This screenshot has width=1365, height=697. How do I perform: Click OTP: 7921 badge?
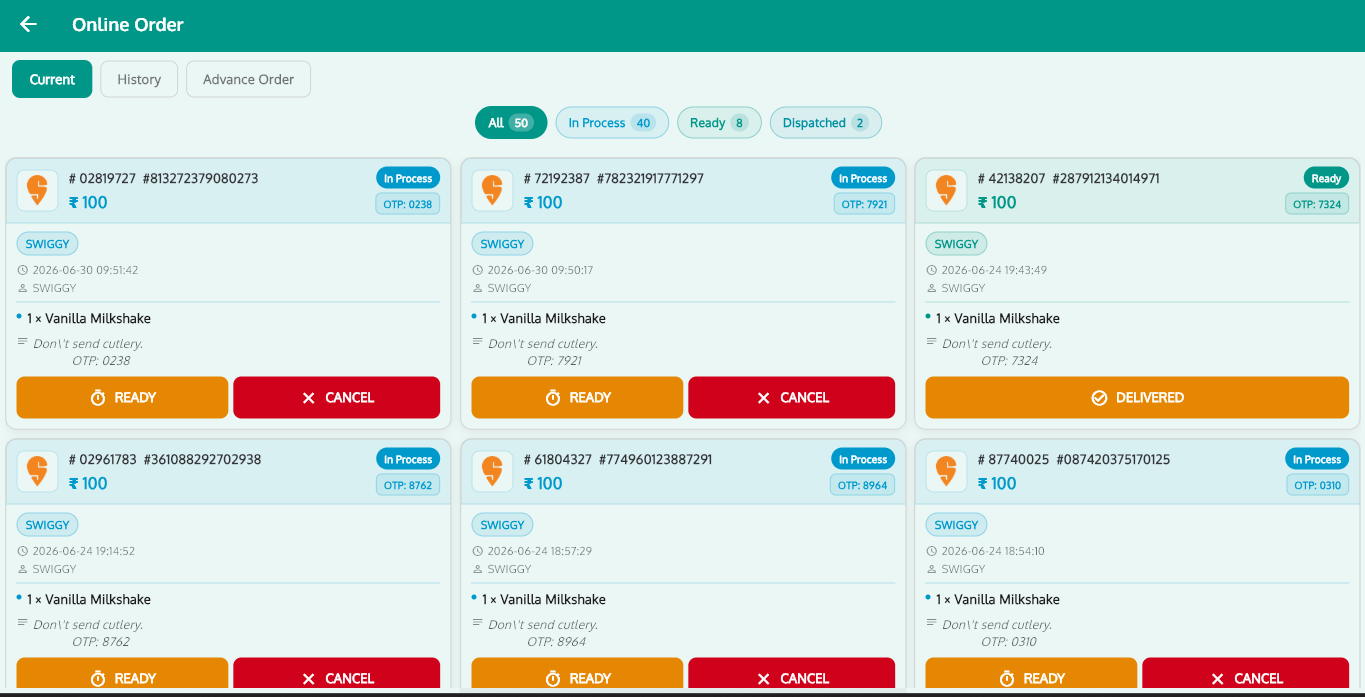click(864, 204)
